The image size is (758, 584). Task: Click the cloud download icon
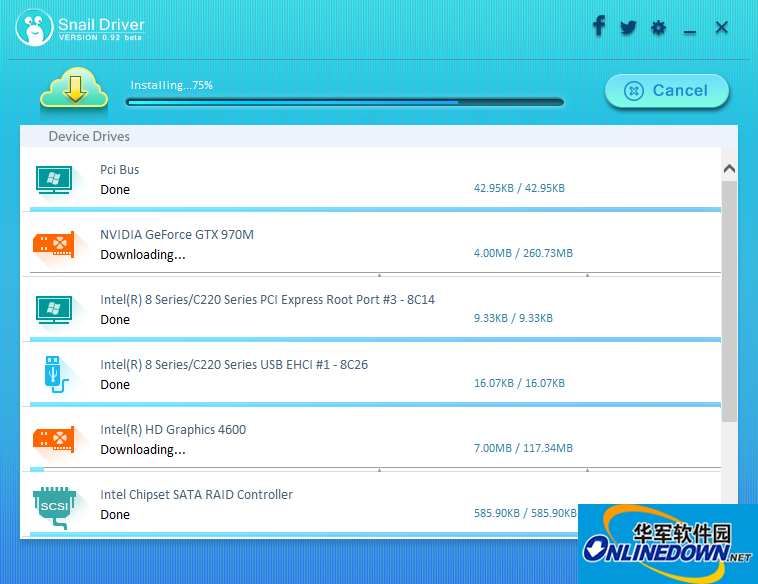click(74, 88)
